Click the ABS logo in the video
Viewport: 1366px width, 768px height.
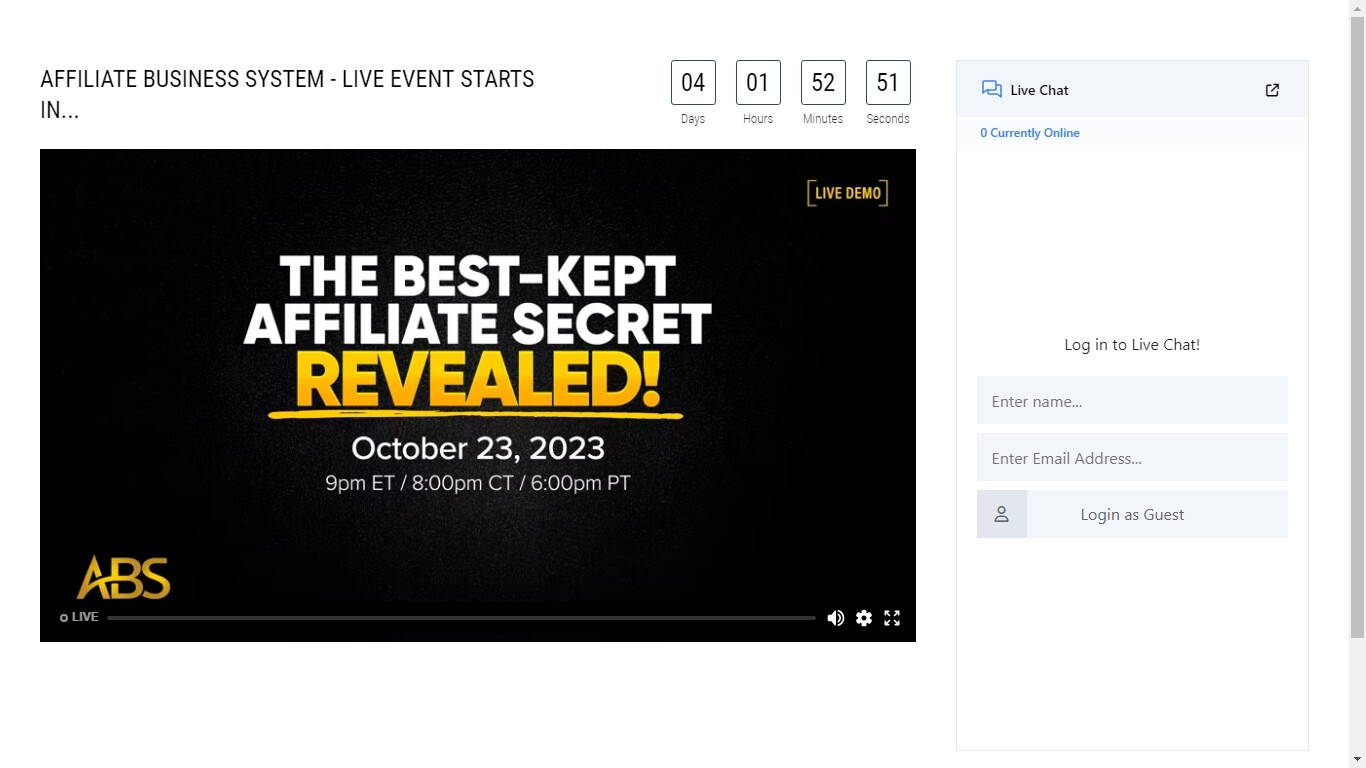[124, 577]
